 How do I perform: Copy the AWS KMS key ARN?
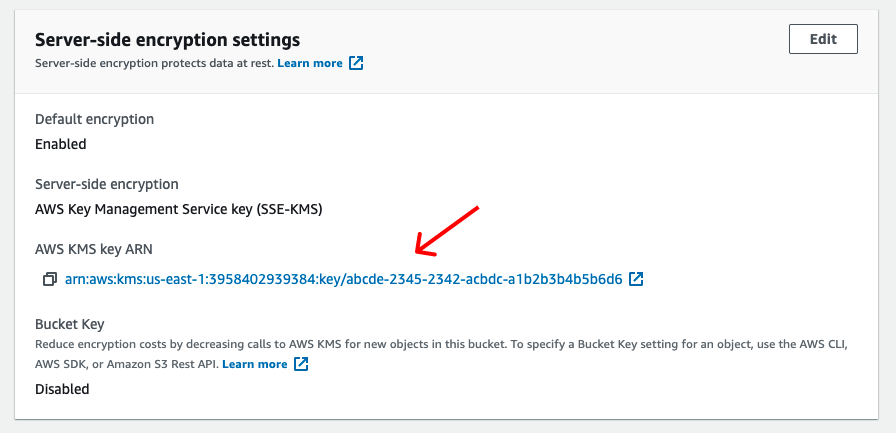50,279
